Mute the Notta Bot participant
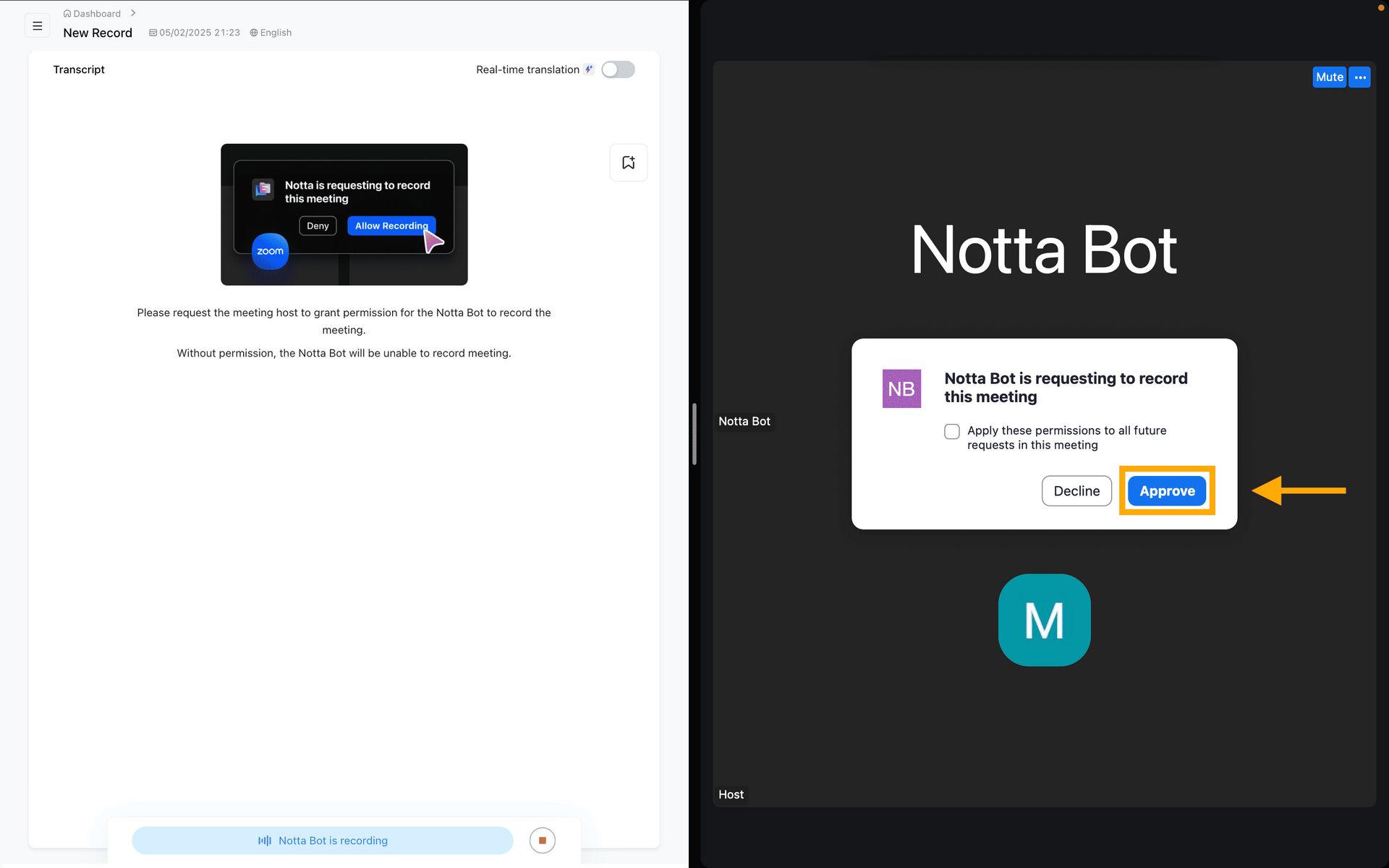This screenshot has width=1389, height=868. (x=1329, y=77)
